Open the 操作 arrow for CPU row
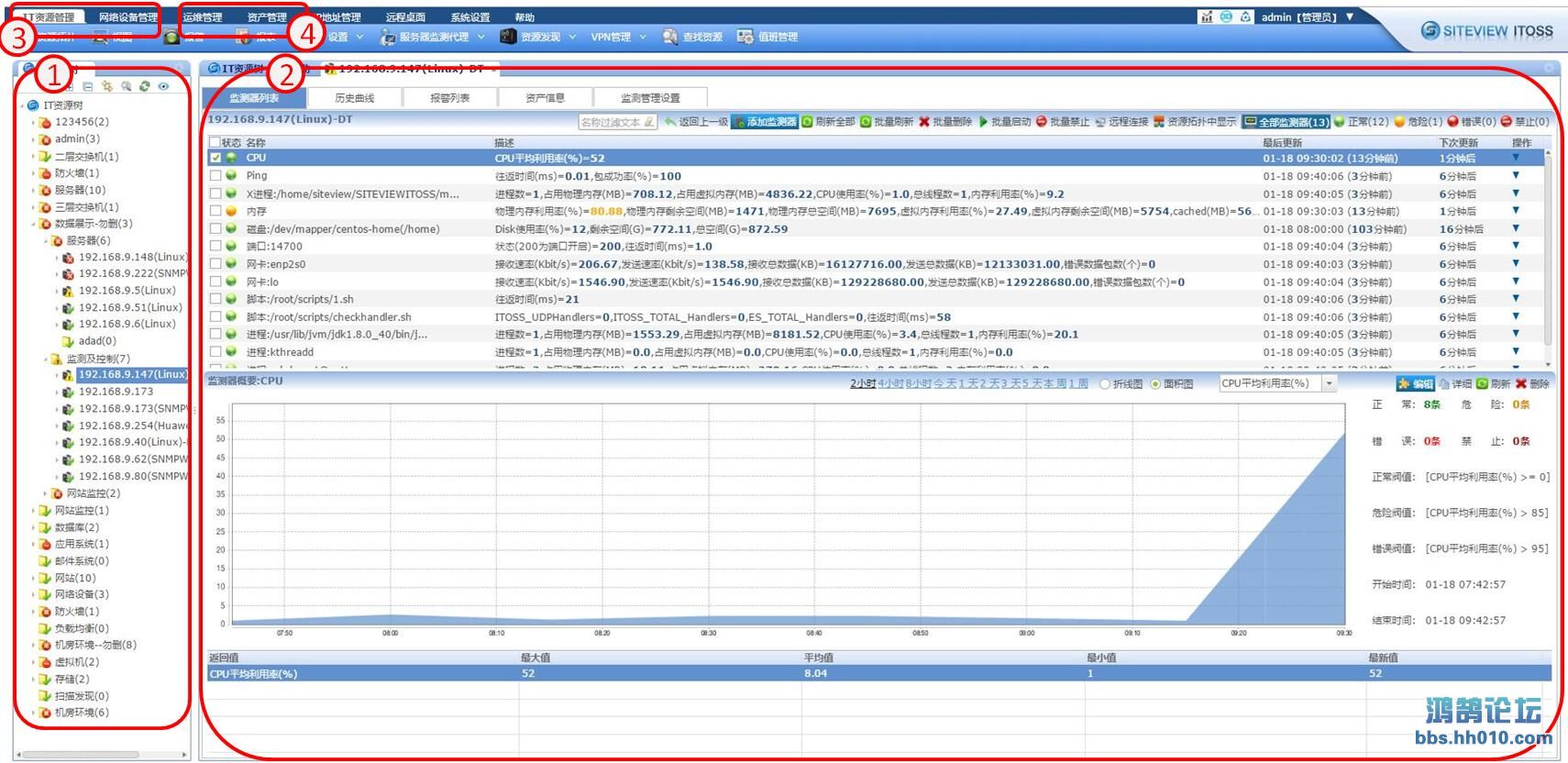This screenshot has height=763, width=1568. (x=1516, y=158)
